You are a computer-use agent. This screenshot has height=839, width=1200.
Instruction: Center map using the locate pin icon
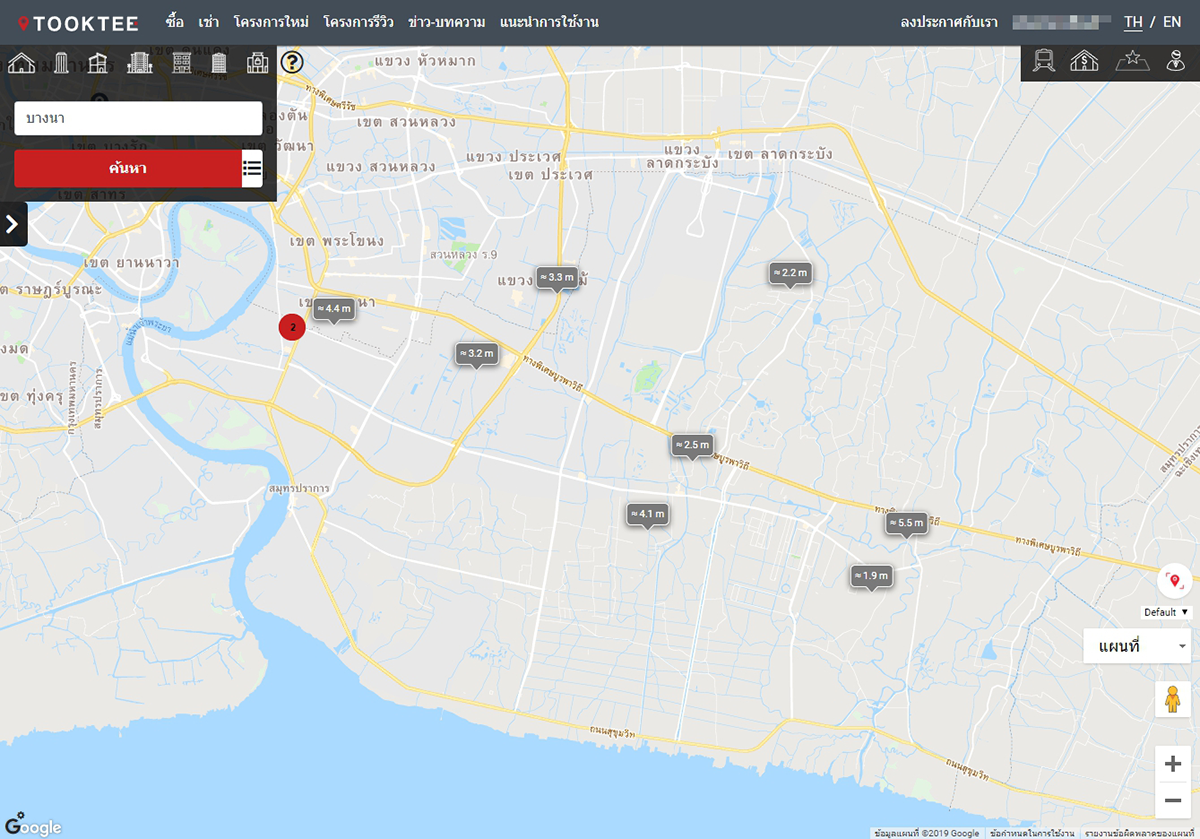pyautogui.click(x=1174, y=581)
